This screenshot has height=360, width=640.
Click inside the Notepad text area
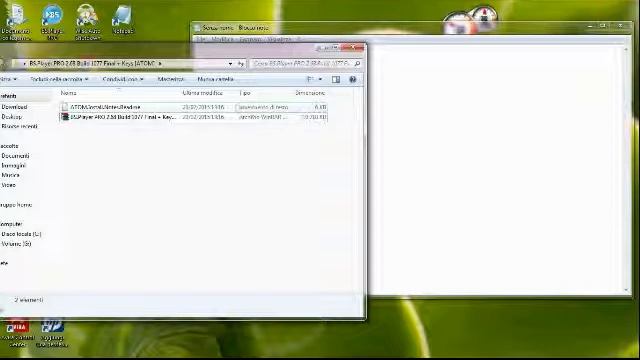tap(496, 169)
